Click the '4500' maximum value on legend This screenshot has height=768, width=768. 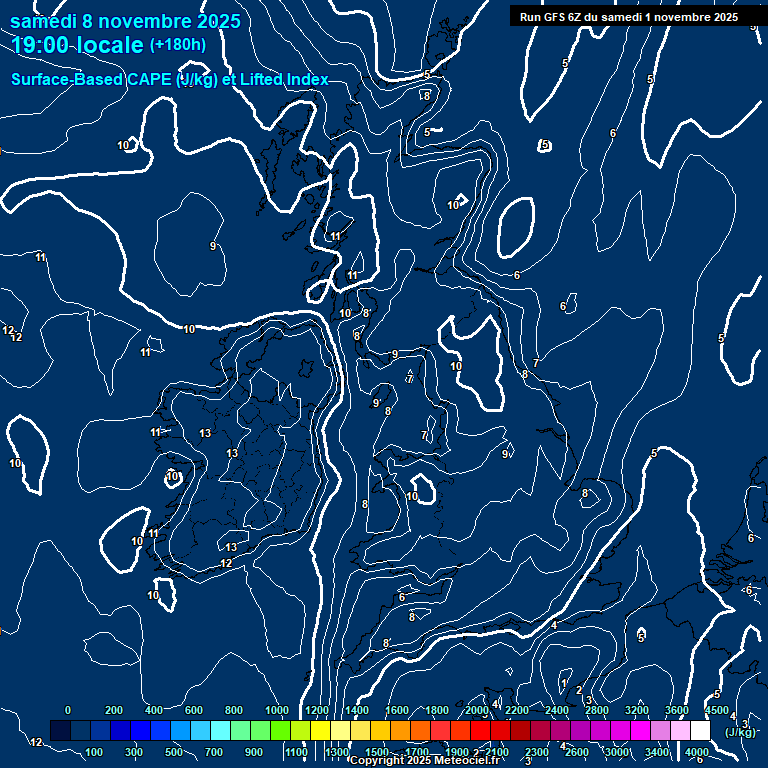716,710
